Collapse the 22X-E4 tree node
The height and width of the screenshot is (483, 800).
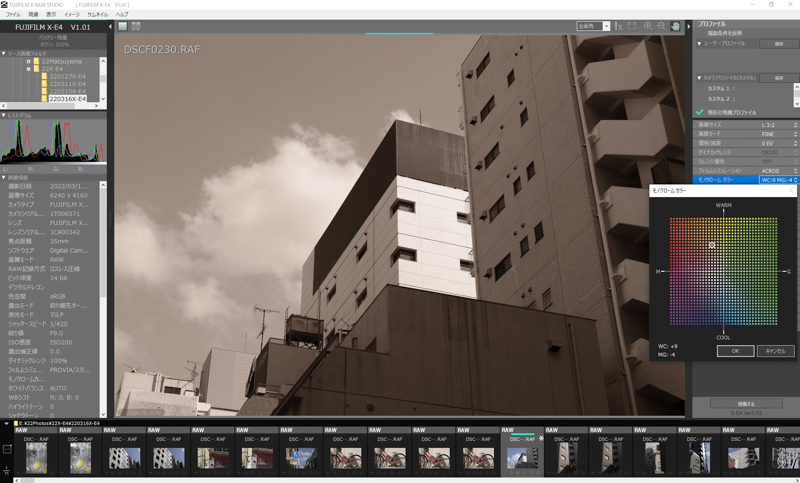point(29,69)
